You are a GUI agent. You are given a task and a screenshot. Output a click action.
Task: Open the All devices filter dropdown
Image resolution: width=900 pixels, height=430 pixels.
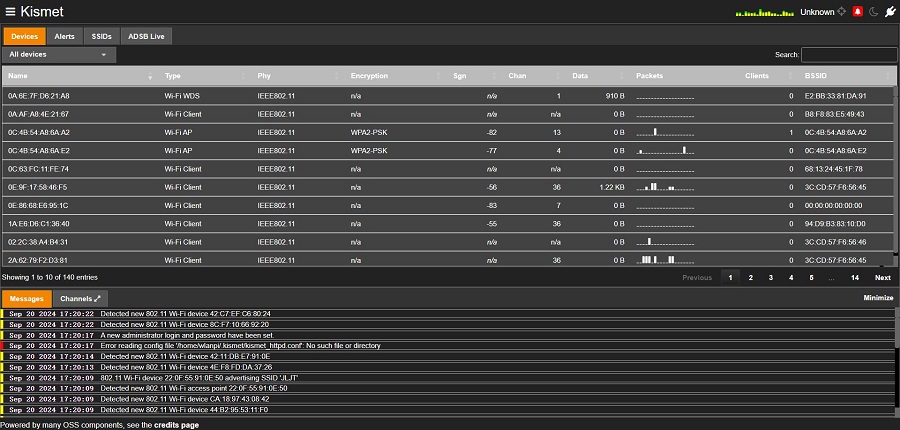59,55
